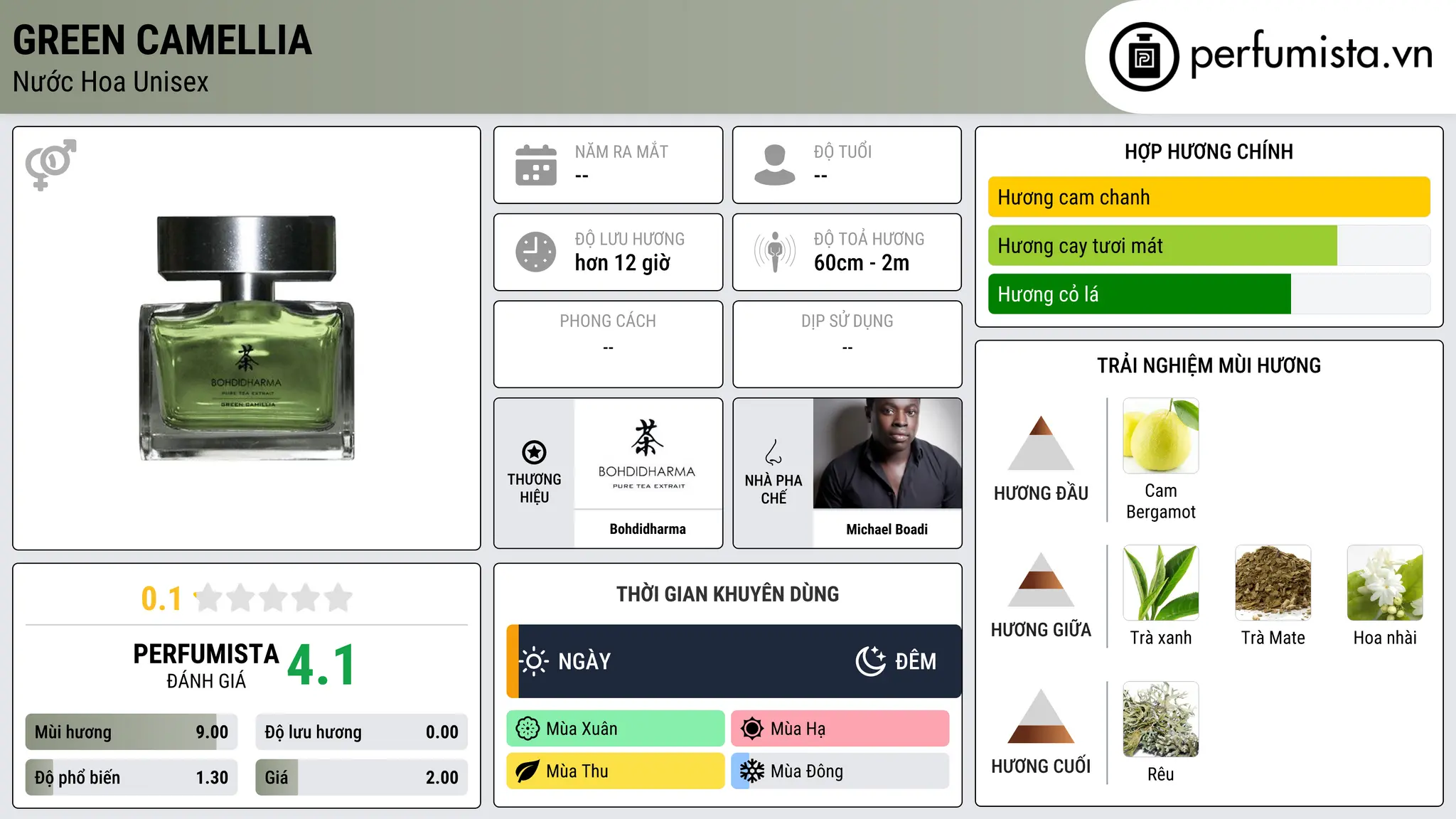Click the calendar icon beside Năm ra mắt
1456x819 pixels.
coord(536,165)
